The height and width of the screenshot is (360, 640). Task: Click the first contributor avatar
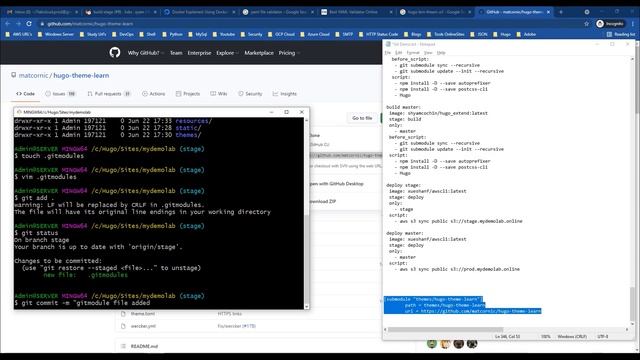point(432,344)
